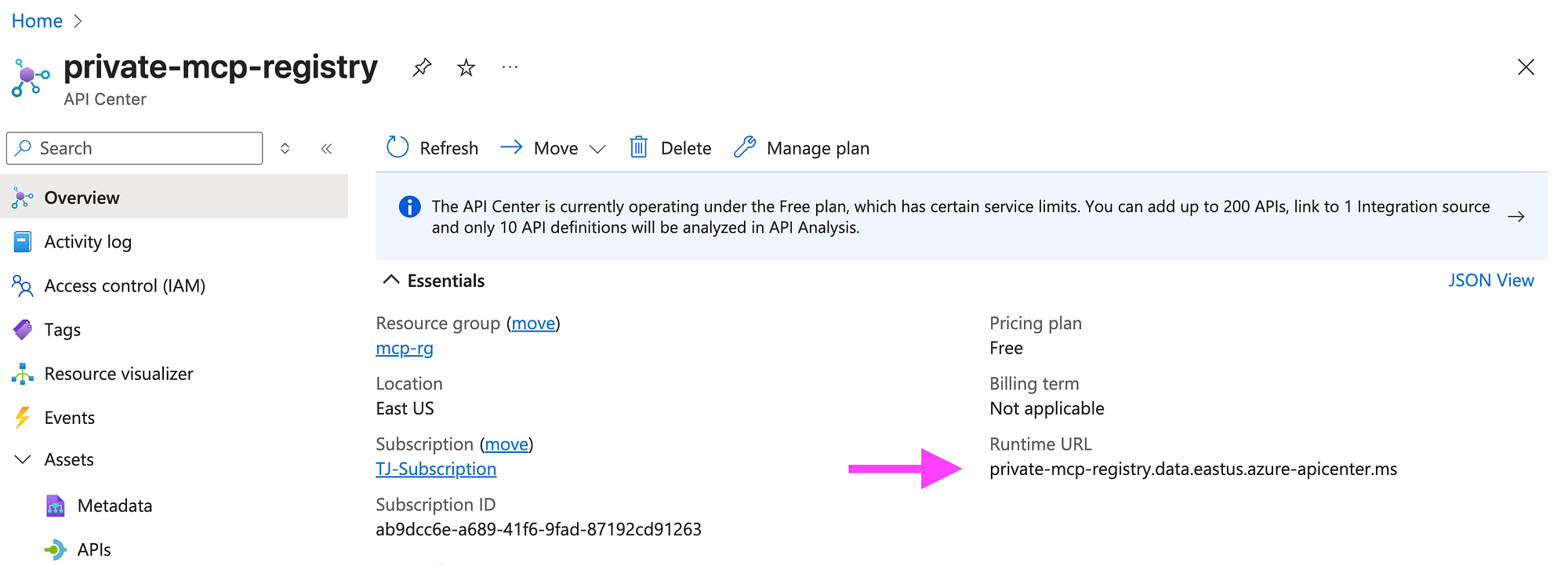Open the more options ellipsis menu
The image size is (1568, 565).
(x=510, y=68)
